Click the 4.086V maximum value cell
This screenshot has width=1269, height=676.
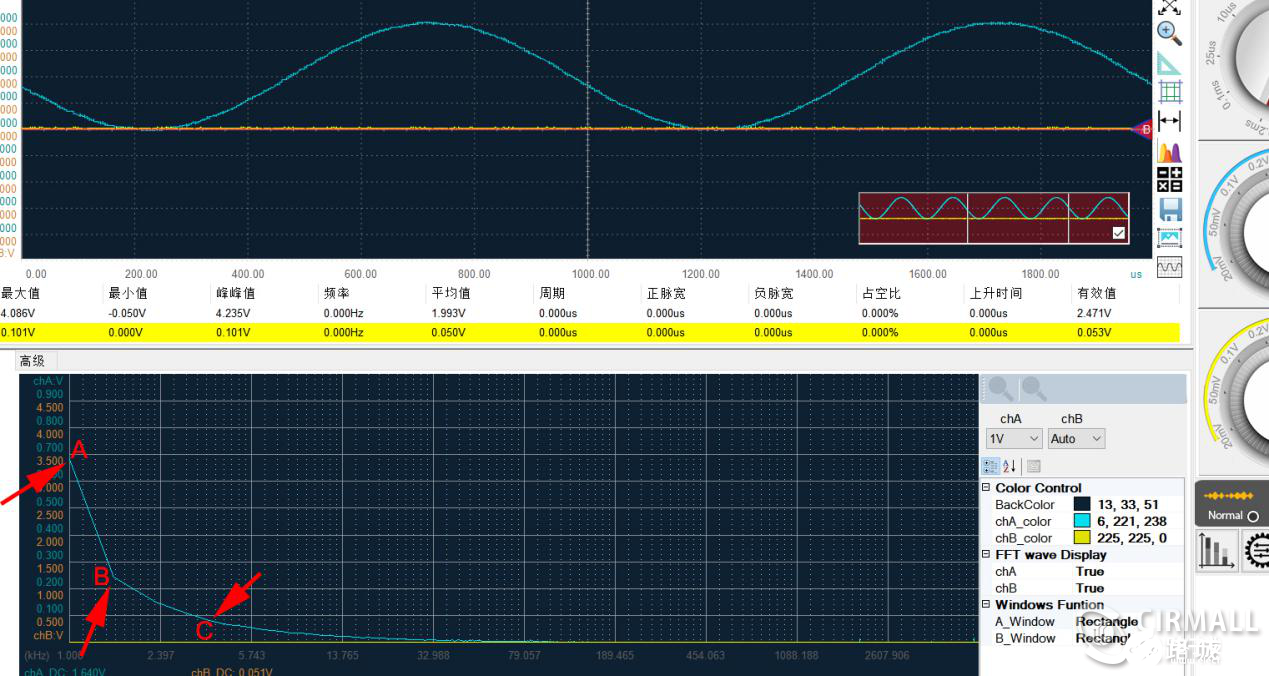18,313
